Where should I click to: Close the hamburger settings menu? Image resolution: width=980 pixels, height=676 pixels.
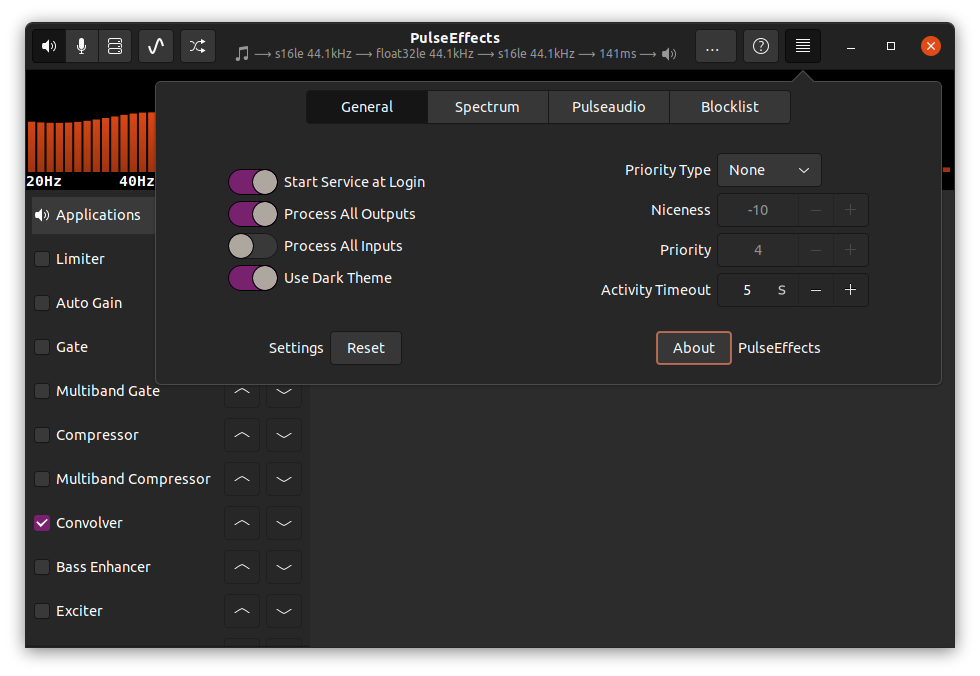802,46
